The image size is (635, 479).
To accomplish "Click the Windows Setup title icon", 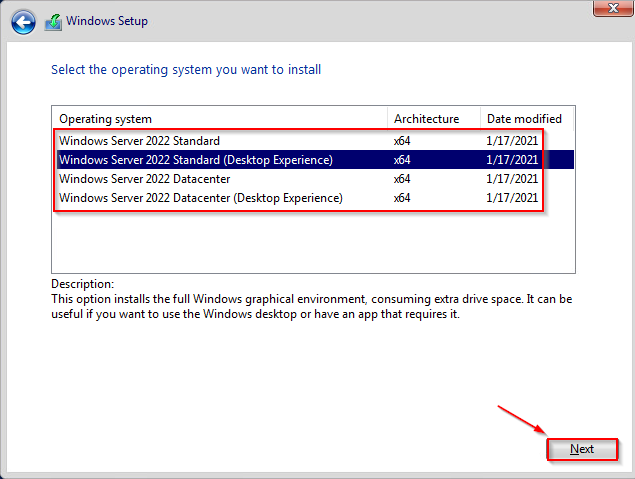I will tap(53, 22).
